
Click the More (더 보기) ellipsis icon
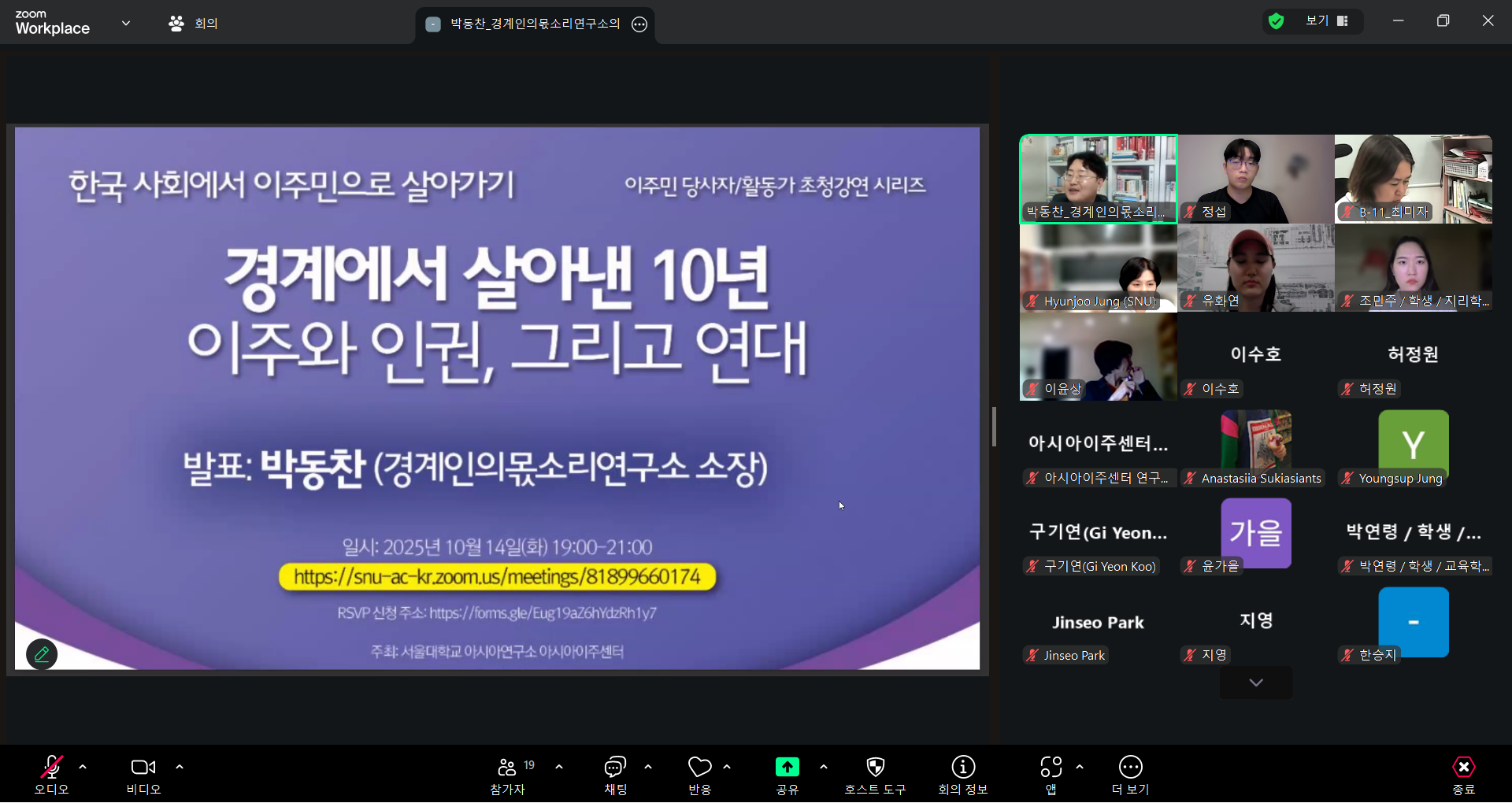(1130, 768)
